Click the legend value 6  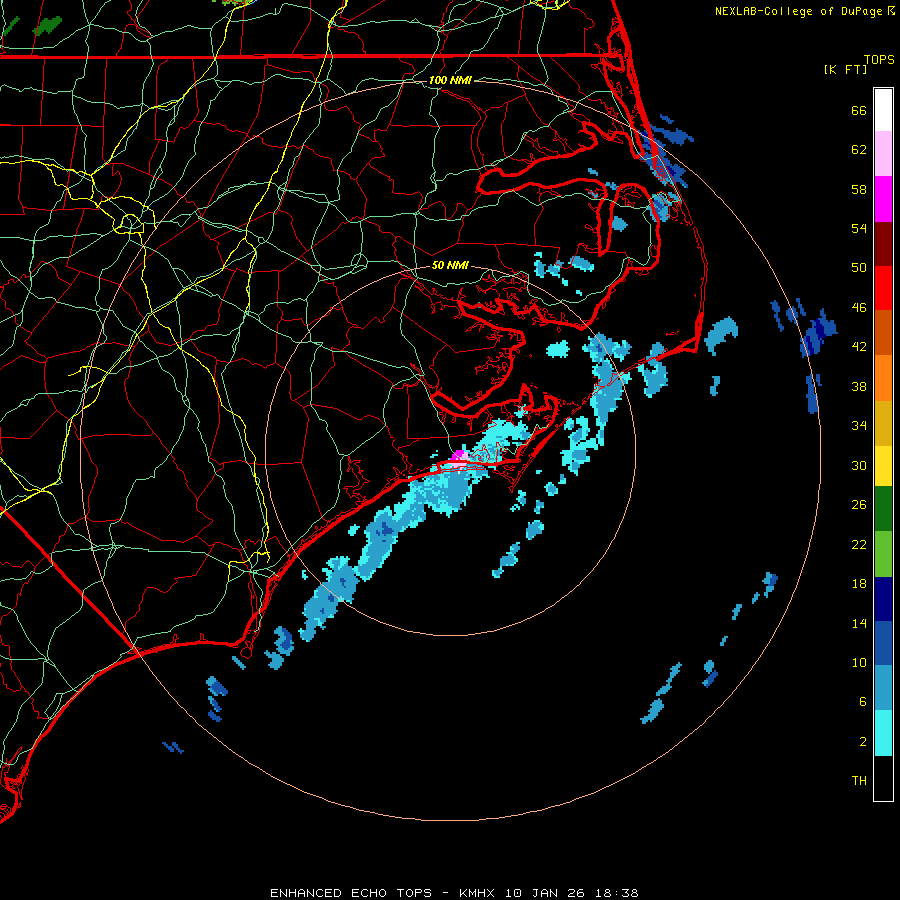(x=863, y=702)
